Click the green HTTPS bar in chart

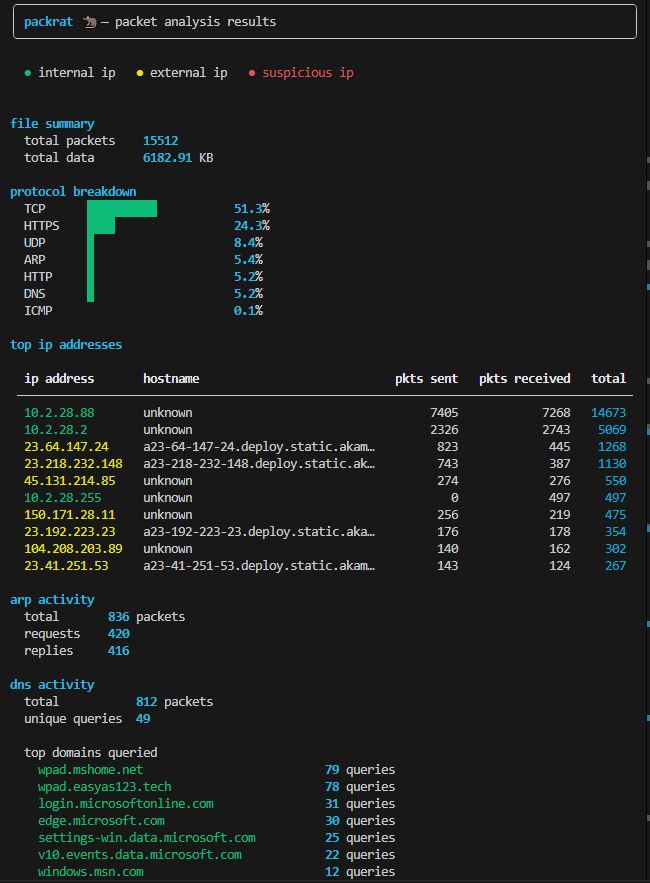click(x=101, y=225)
